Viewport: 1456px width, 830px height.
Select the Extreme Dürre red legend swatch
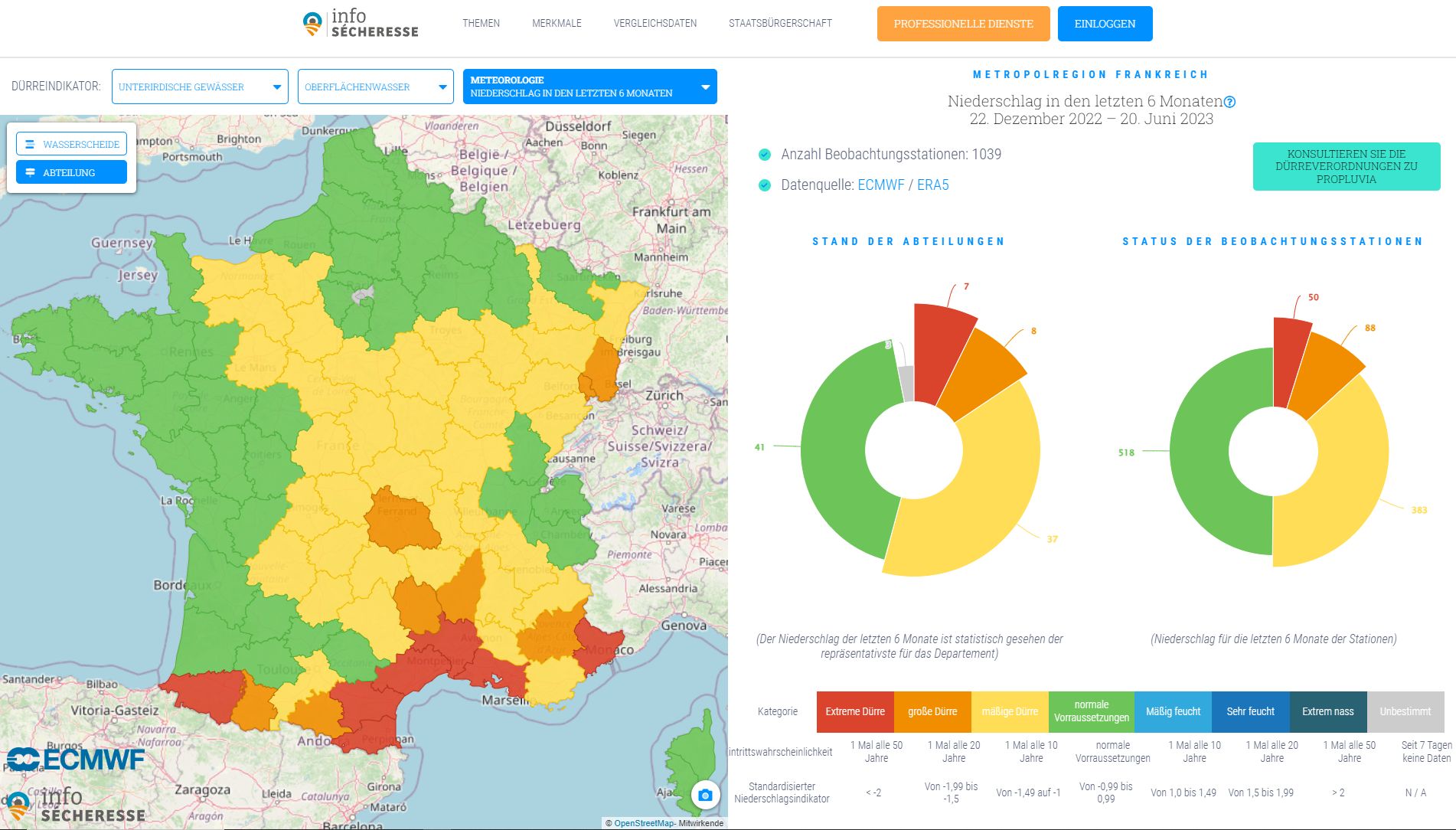coord(855,711)
